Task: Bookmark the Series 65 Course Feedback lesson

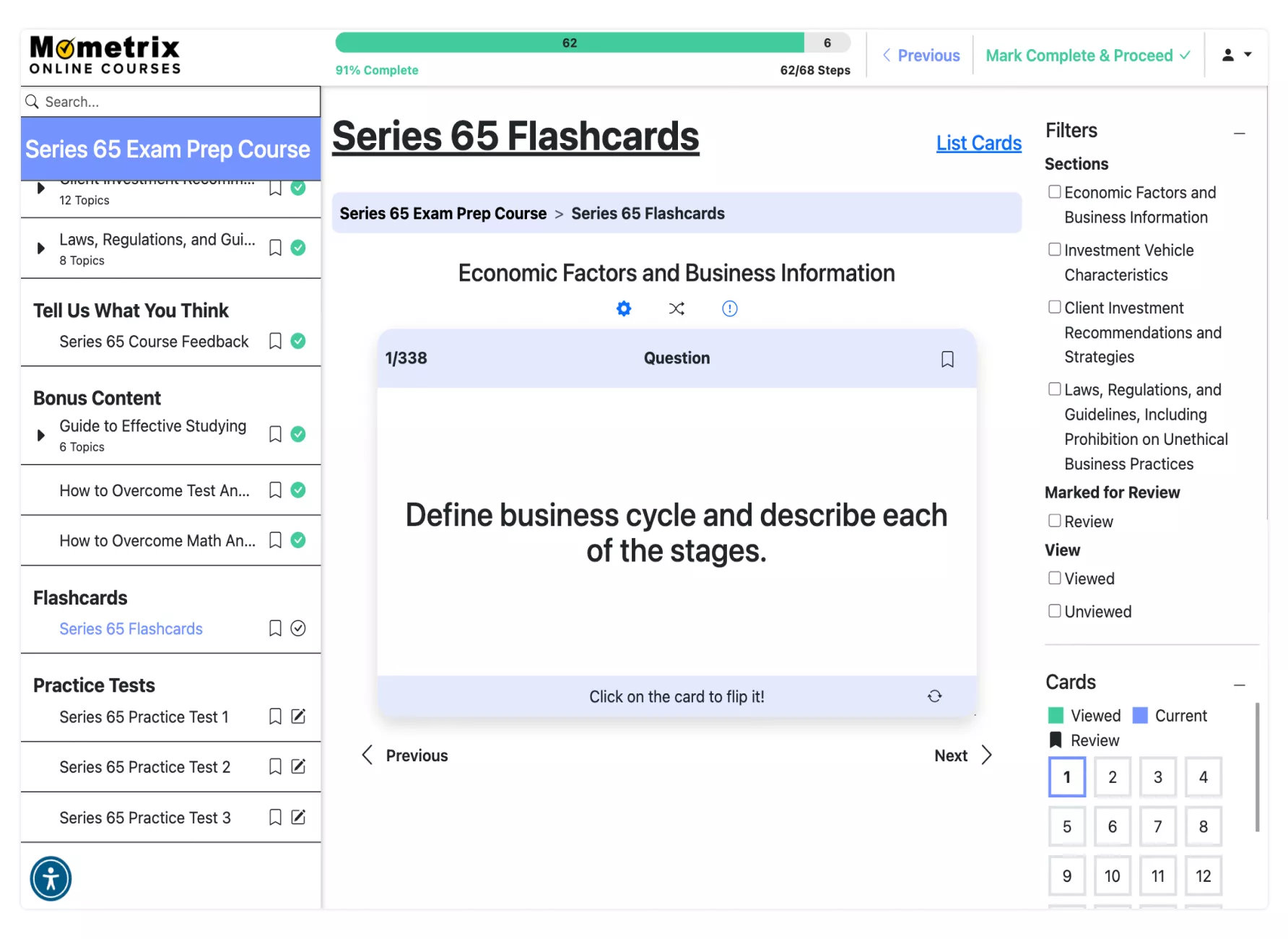Action: click(x=275, y=341)
